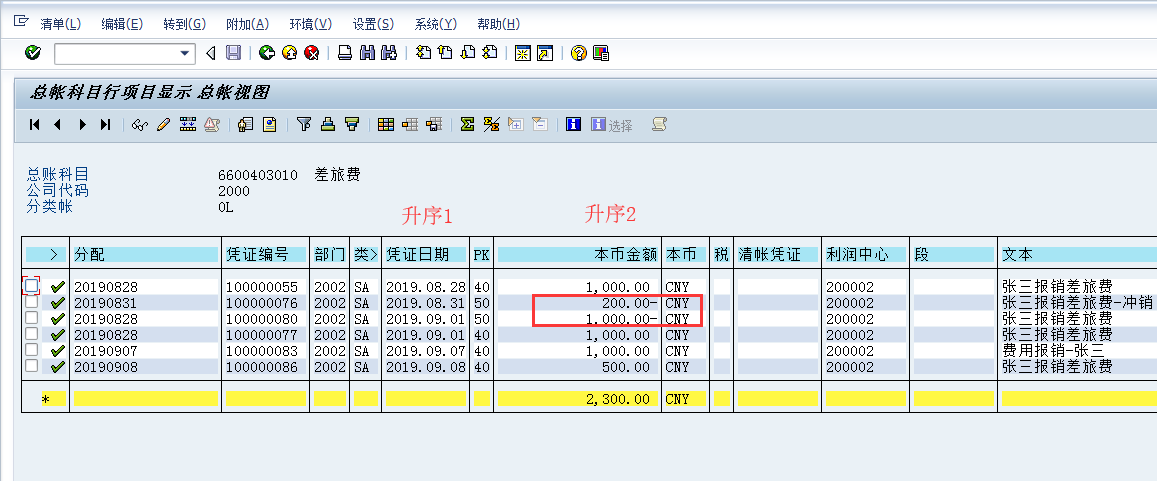Check the row for document 100000083
Screen dimensions: 1157x481
(32, 350)
